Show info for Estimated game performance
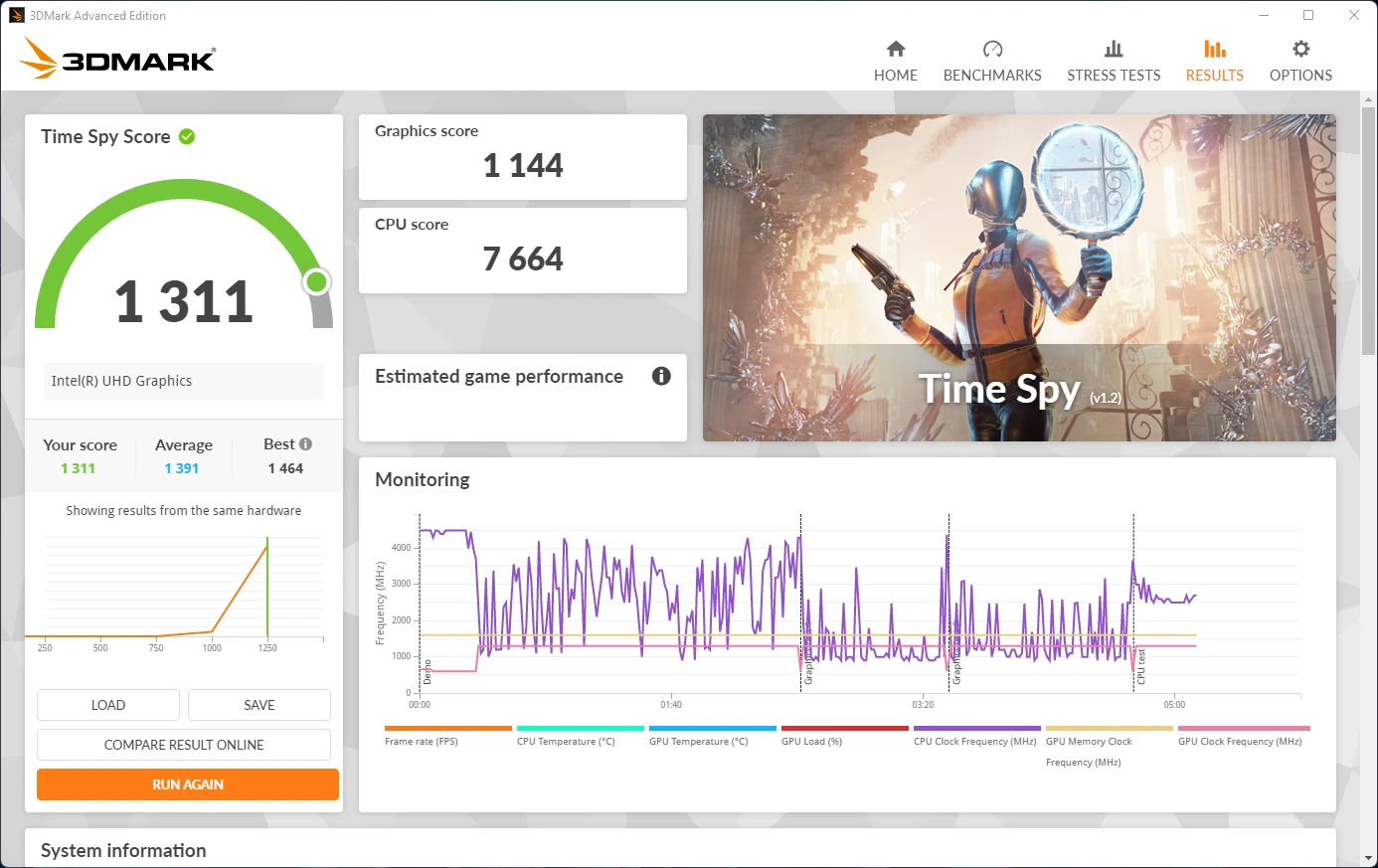 pyautogui.click(x=661, y=376)
